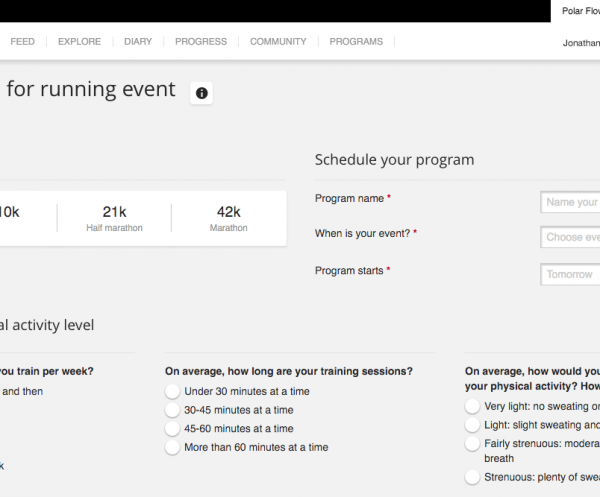This screenshot has width=600, height=497.
Task: Click the Program name input field
Action: point(570,202)
